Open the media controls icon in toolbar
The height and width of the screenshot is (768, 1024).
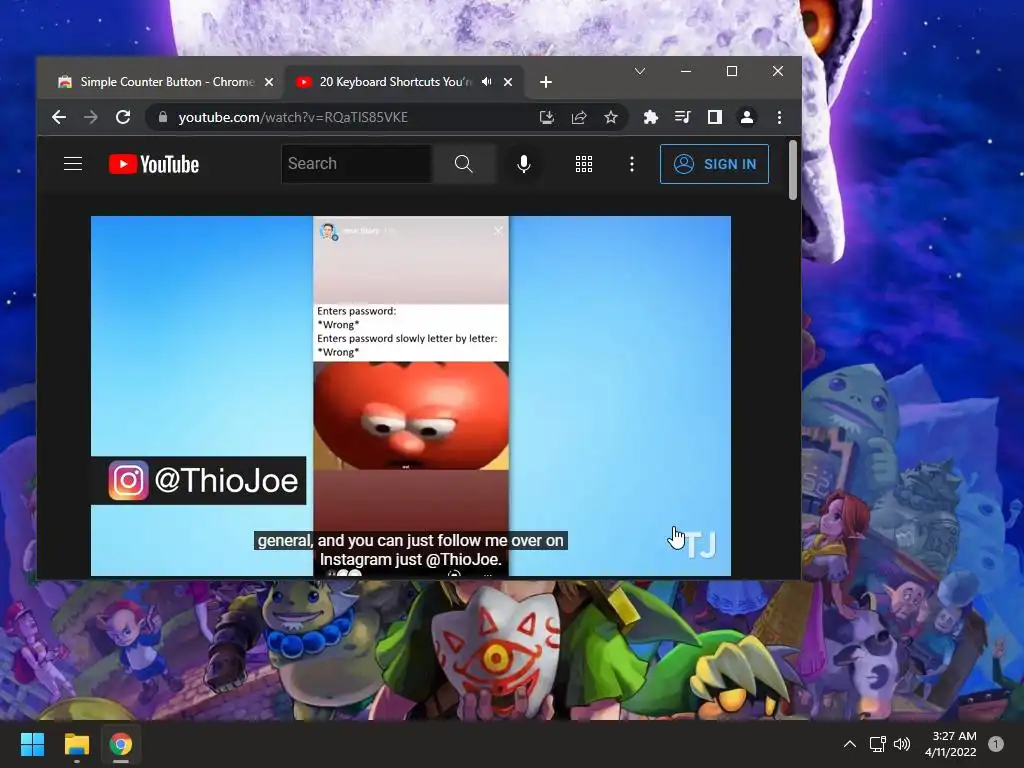(x=682, y=117)
